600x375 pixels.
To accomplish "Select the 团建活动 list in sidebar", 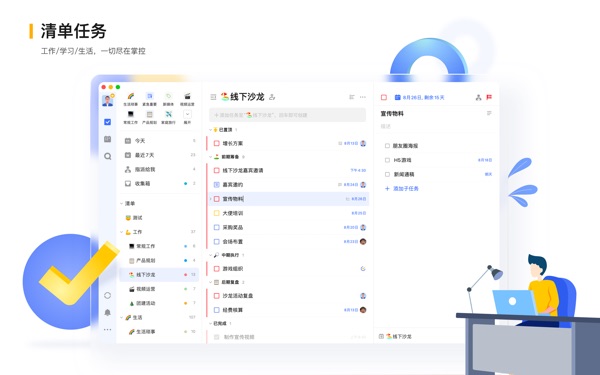I will [160, 303].
